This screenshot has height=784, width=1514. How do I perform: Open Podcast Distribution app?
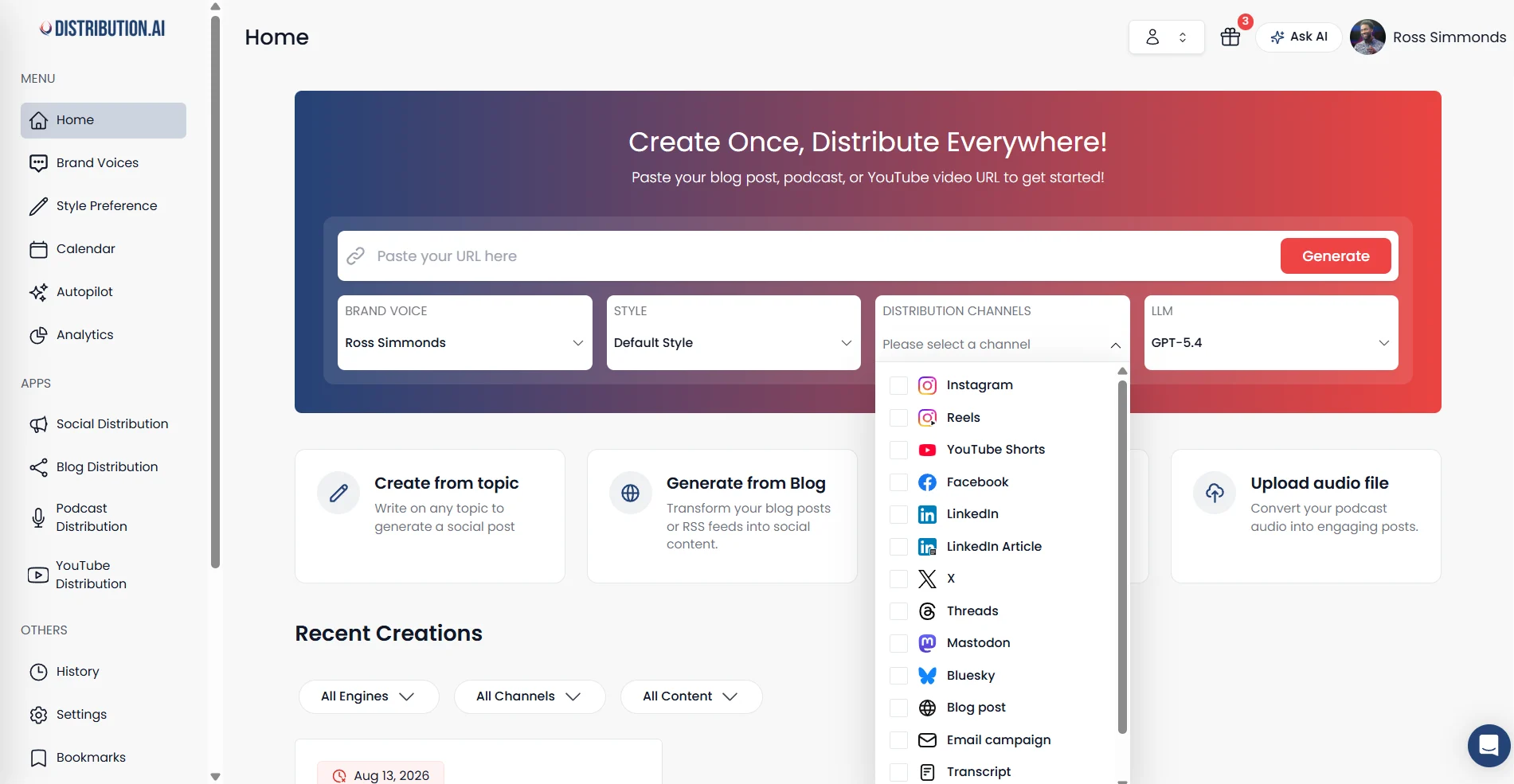click(104, 517)
